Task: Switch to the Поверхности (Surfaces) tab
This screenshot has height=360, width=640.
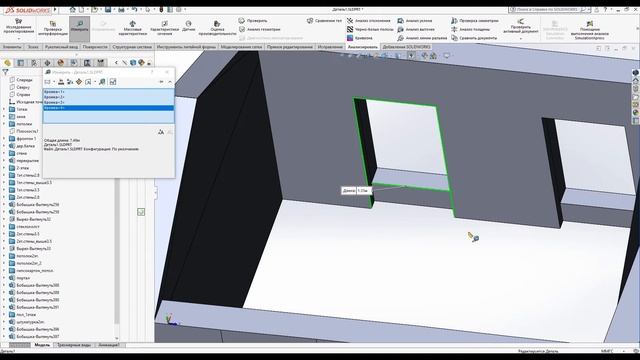Action: click(x=95, y=47)
